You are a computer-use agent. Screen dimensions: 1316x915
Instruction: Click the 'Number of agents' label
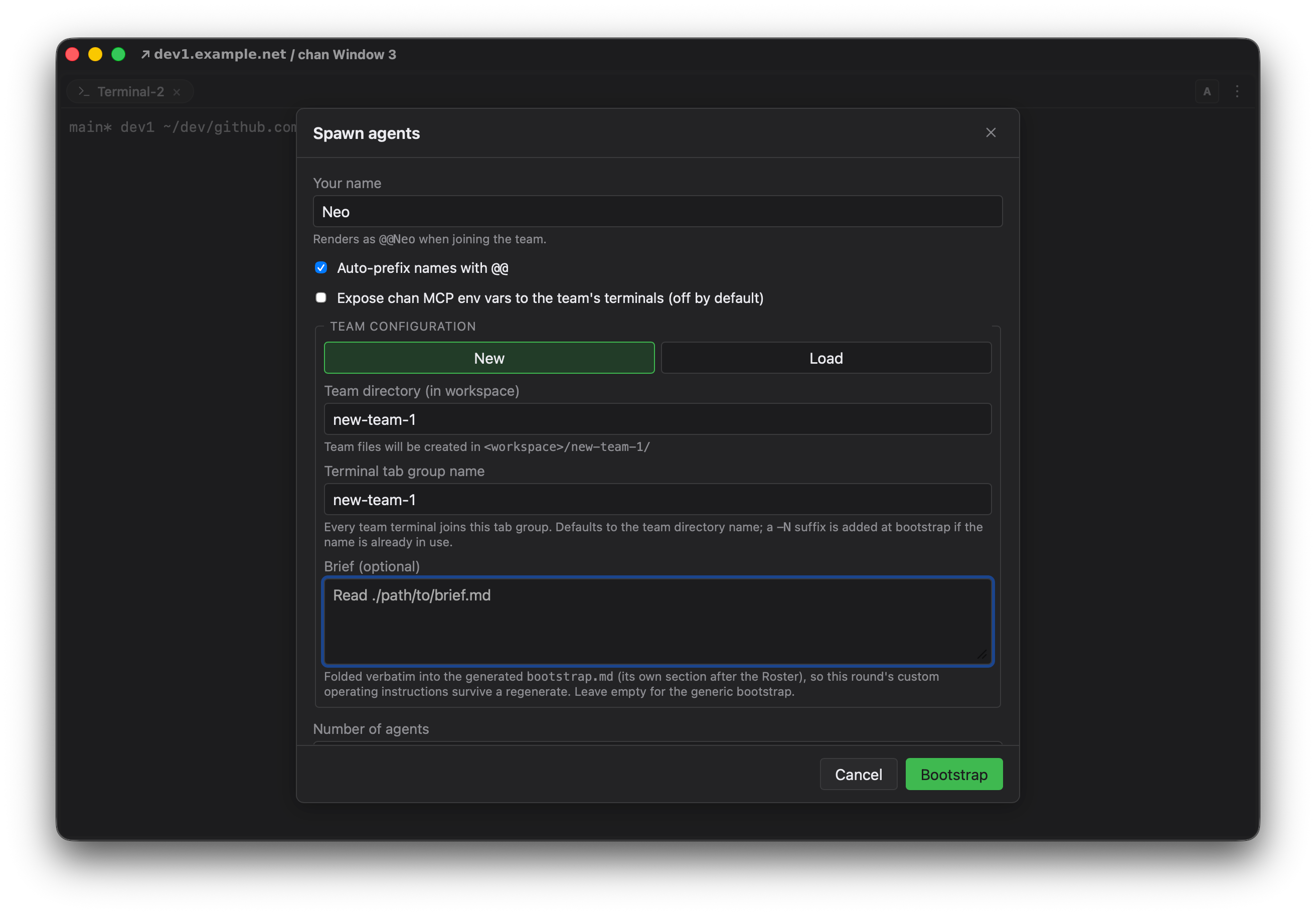click(371, 729)
